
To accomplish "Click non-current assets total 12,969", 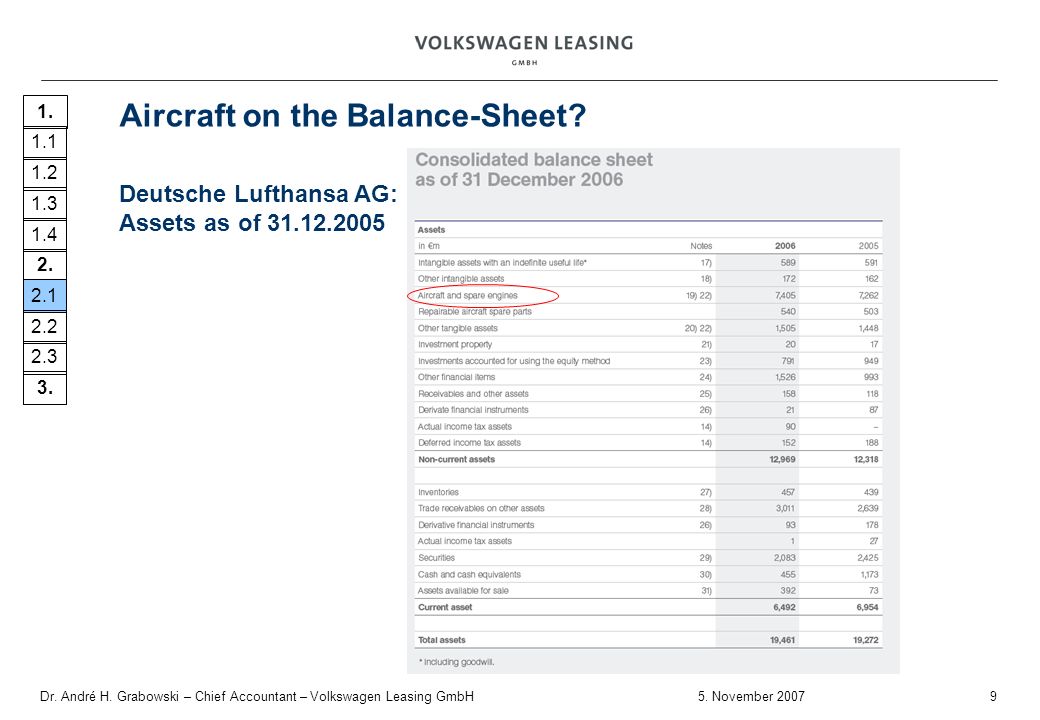I will pos(783,459).
